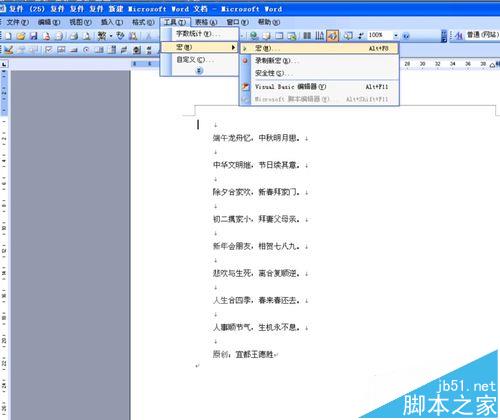Click the Styles and Formatting icon

(x=459, y=35)
